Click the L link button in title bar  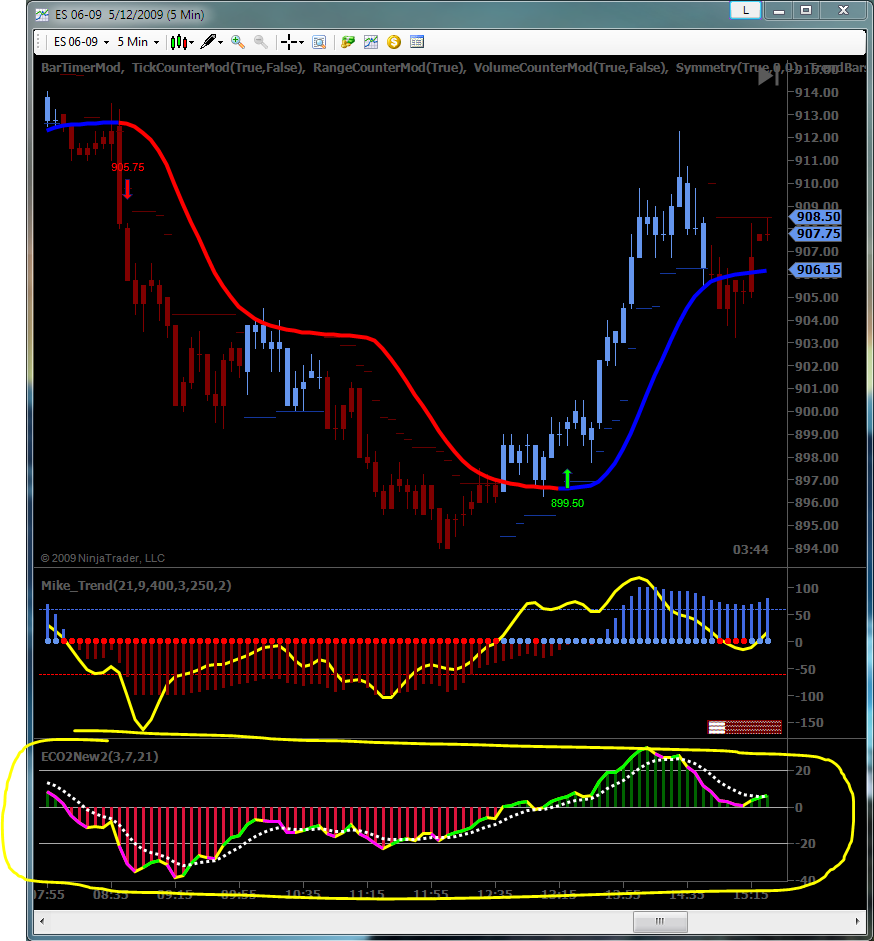point(746,10)
